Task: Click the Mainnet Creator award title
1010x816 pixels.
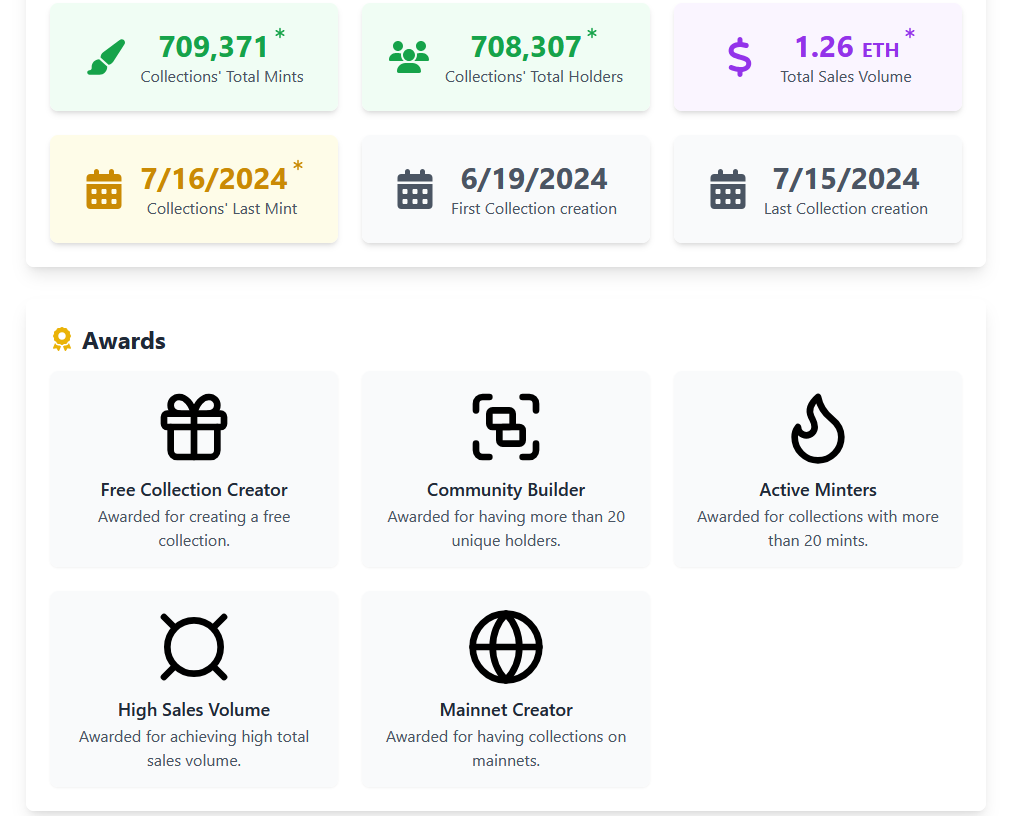Action: click(506, 710)
